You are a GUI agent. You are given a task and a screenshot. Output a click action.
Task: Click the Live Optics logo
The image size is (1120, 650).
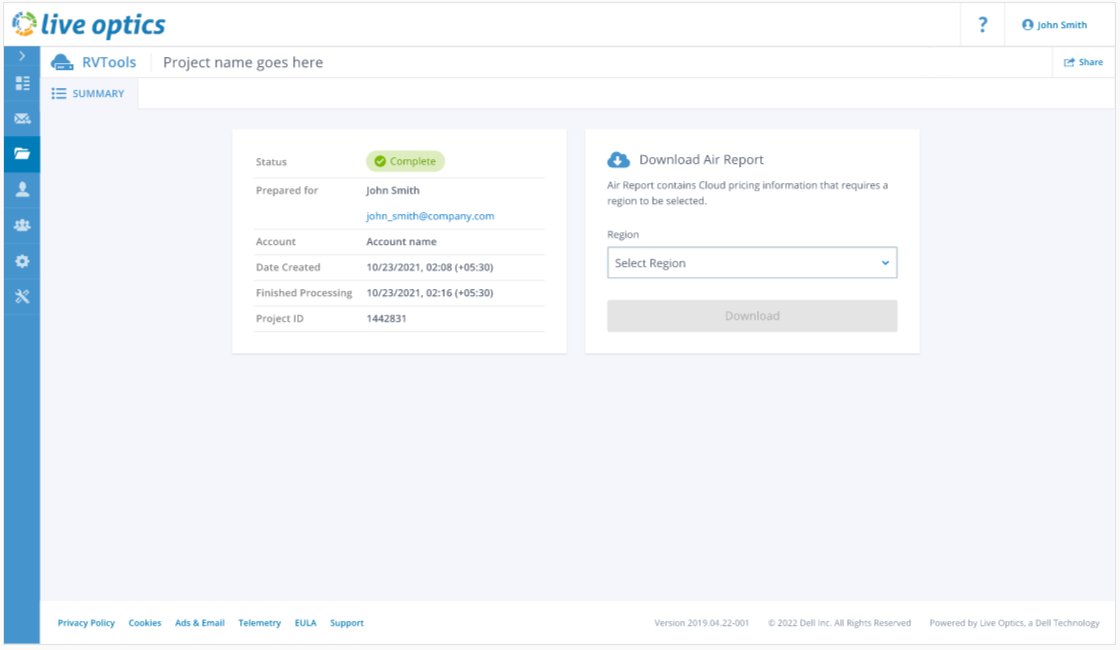[89, 25]
